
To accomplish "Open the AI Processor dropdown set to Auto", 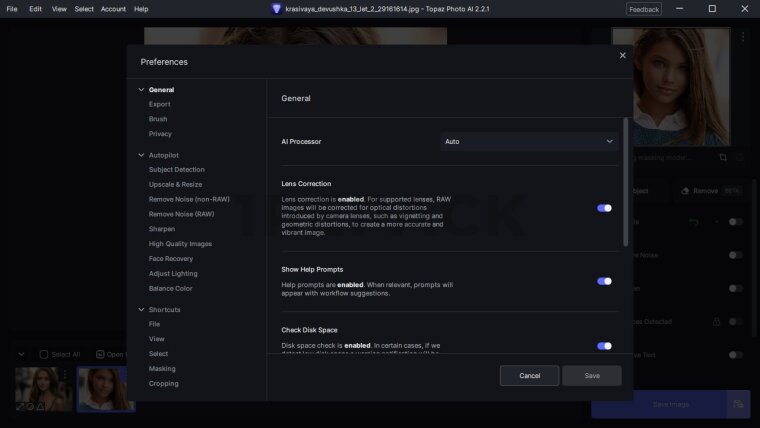I will (x=529, y=142).
